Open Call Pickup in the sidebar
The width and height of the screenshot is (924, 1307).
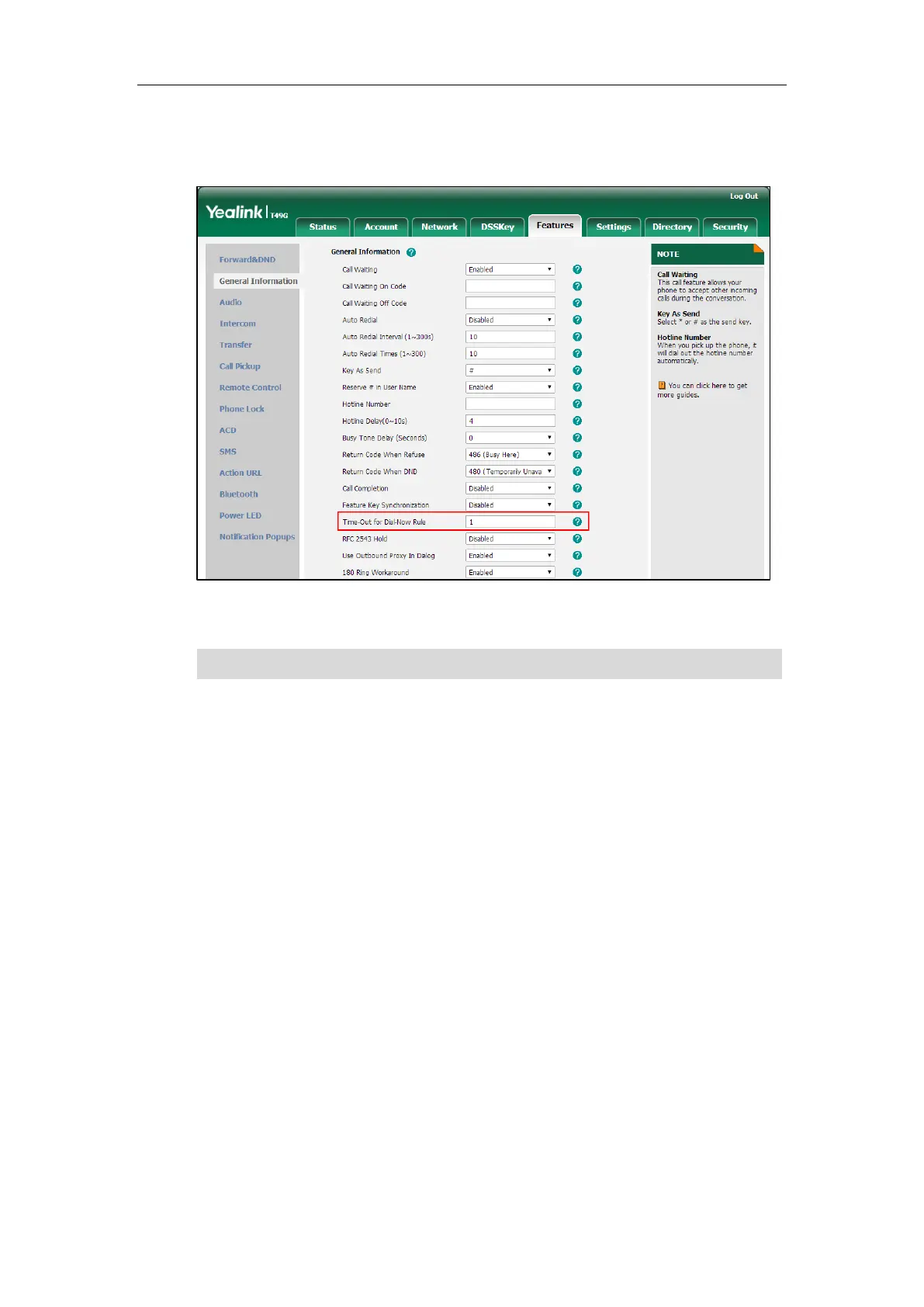point(240,366)
